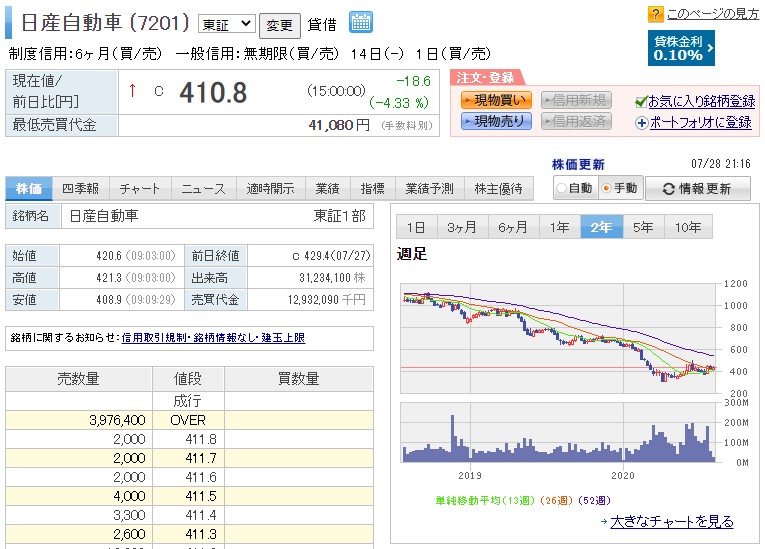This screenshot has height=549, width=765.
Task: Click ポートフォリオに登録 link
Action: pos(701,123)
